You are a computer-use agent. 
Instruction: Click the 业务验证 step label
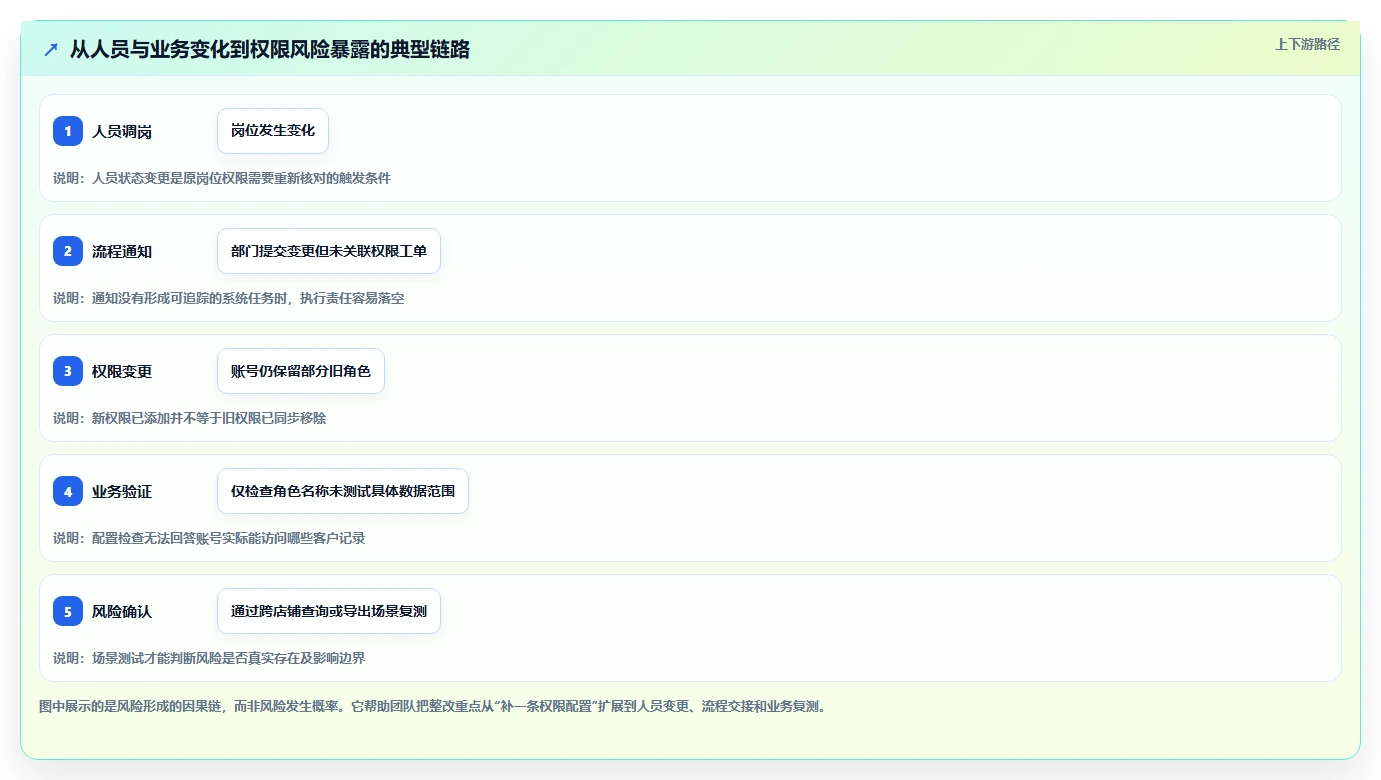click(x=122, y=491)
